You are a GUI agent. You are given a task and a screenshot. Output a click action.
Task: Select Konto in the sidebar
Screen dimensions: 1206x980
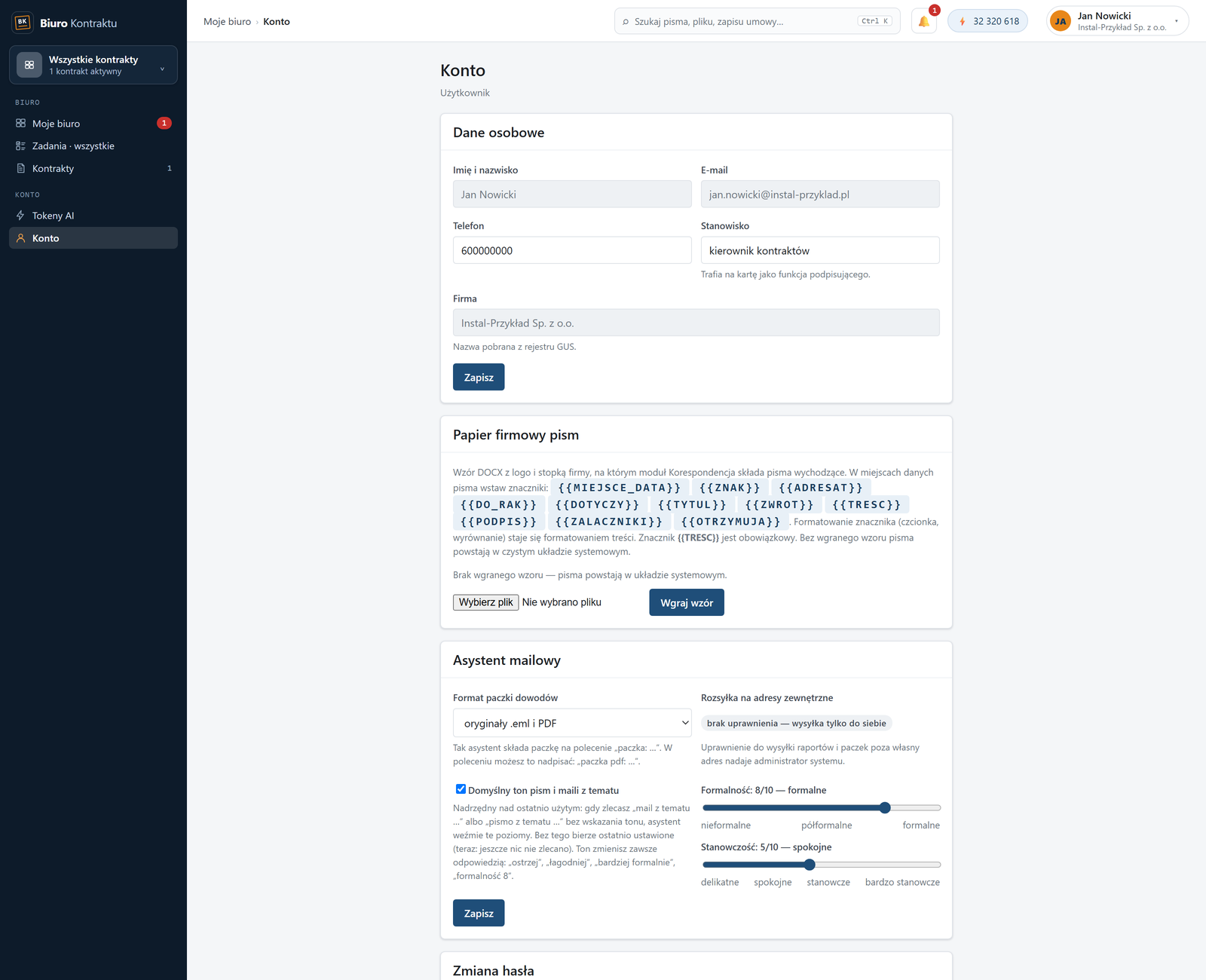point(93,238)
